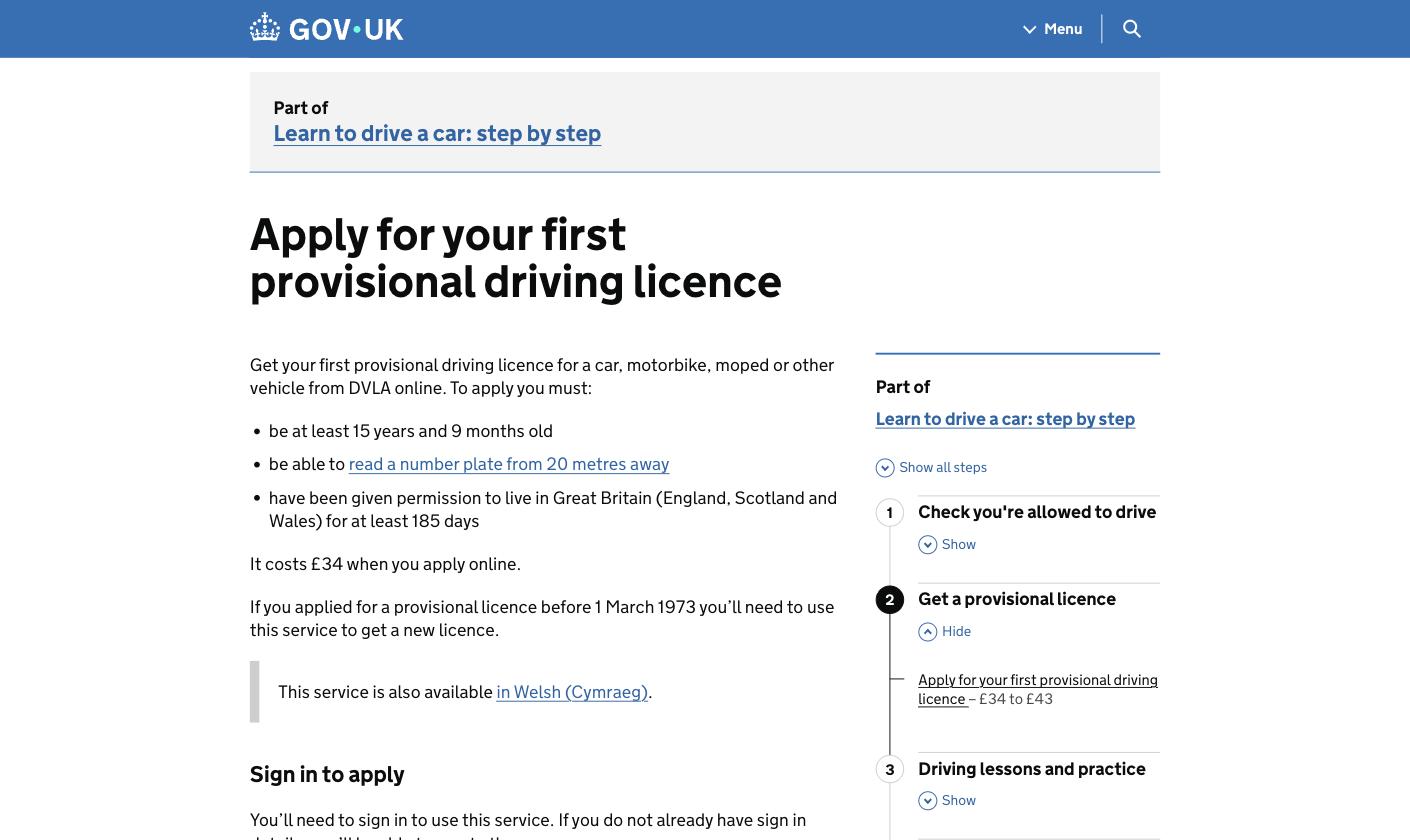Click the GOV.UK crown logo
The width and height of the screenshot is (1410, 840).
(326, 28)
